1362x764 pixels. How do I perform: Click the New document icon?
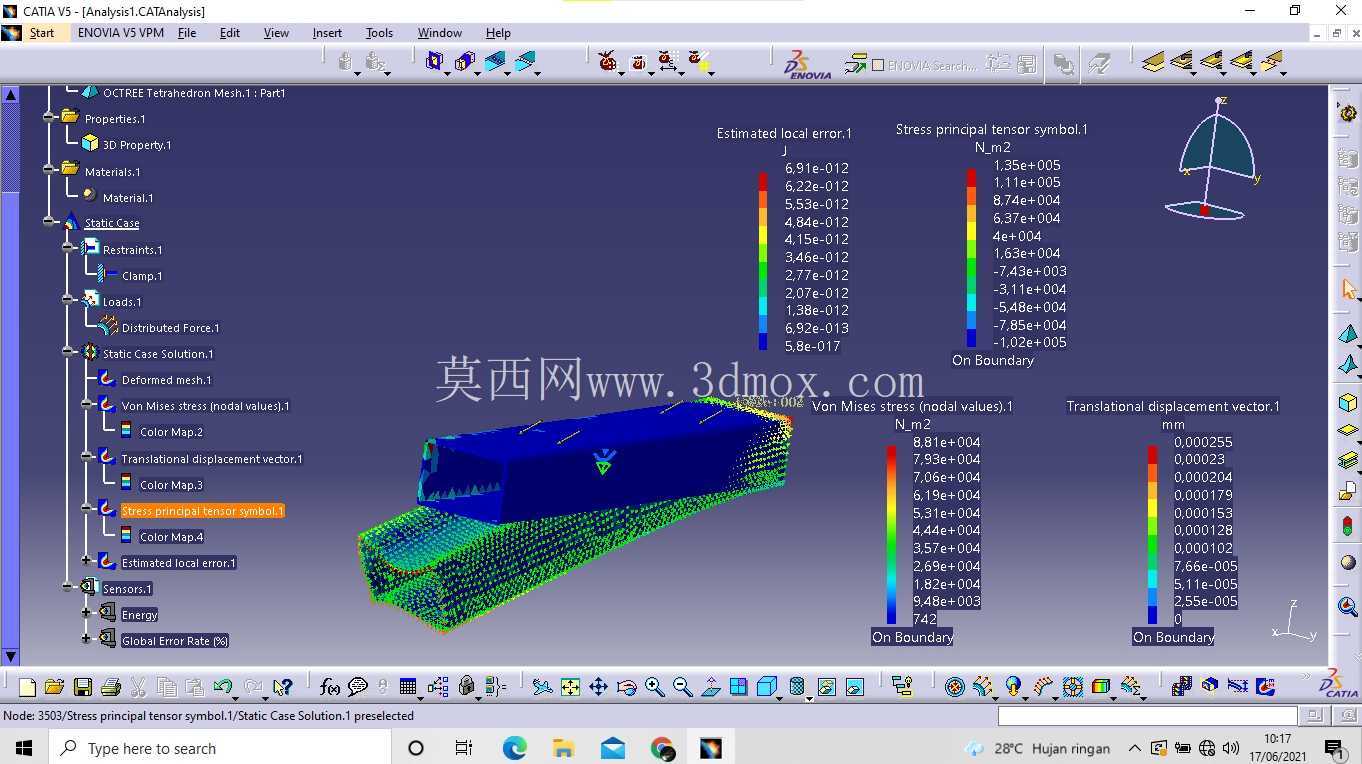pyautogui.click(x=27, y=687)
